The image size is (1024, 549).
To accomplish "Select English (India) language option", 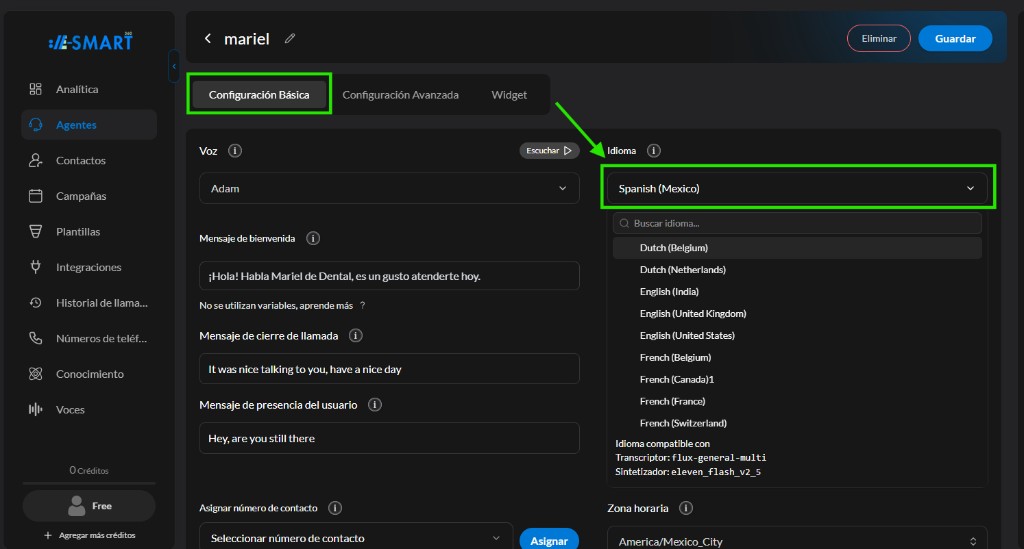I will point(797,292).
